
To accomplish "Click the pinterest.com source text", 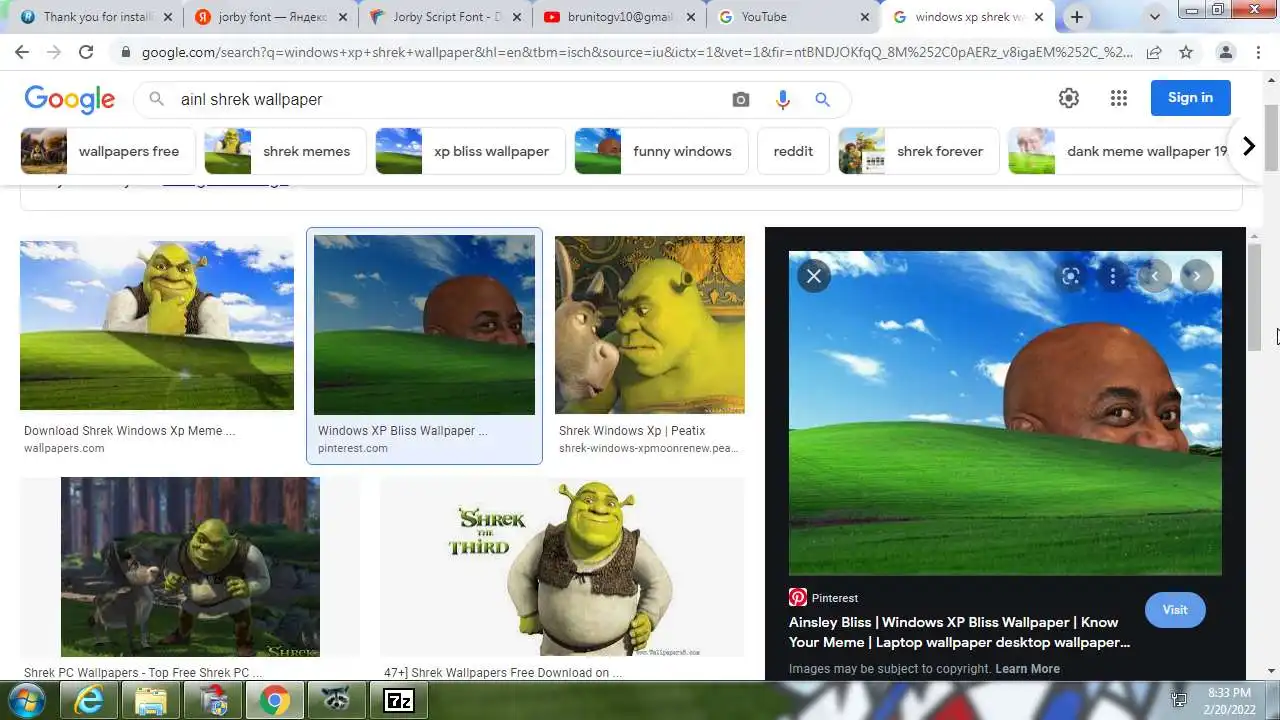I will point(353,448).
